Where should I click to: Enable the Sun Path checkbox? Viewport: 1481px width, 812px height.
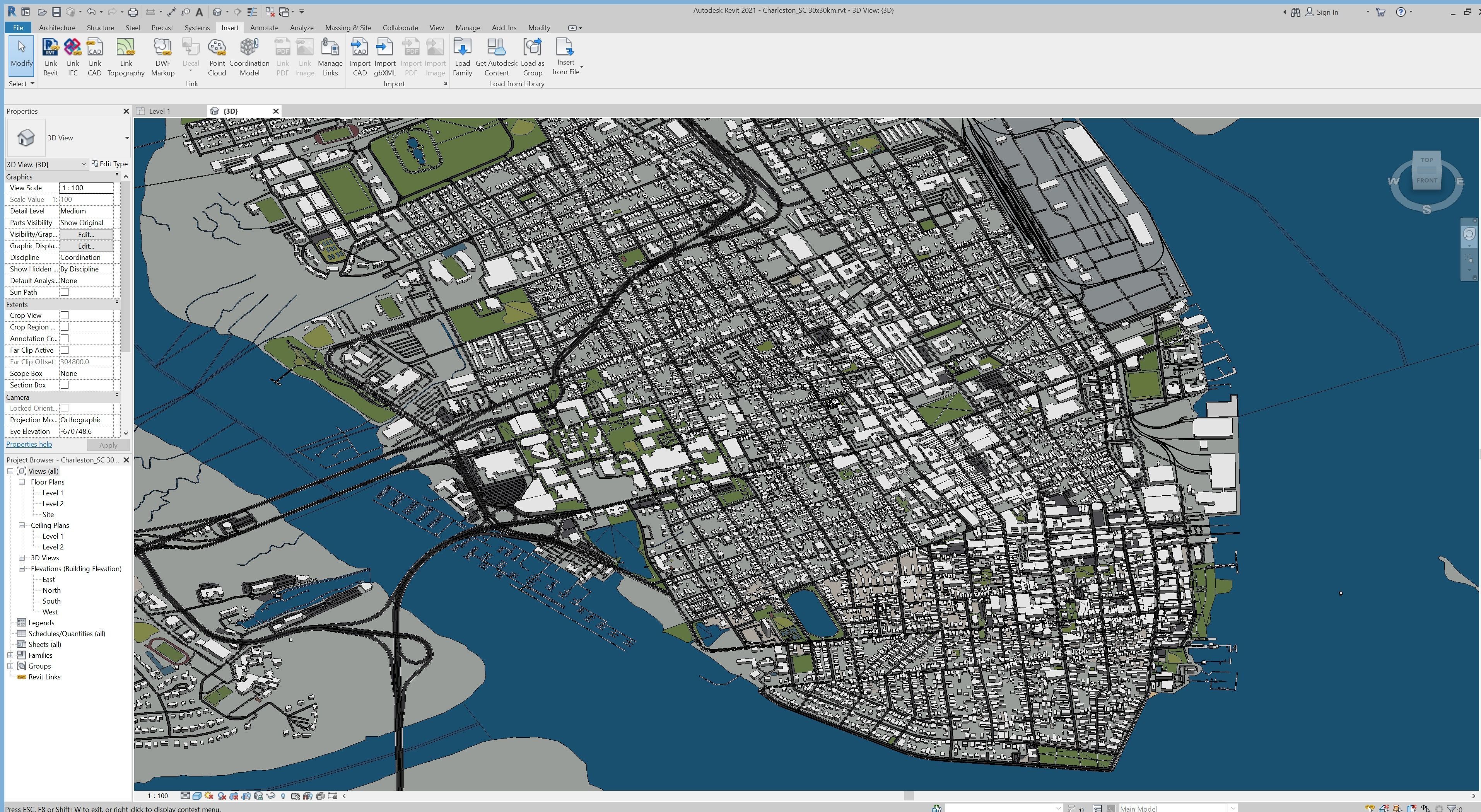pos(64,292)
